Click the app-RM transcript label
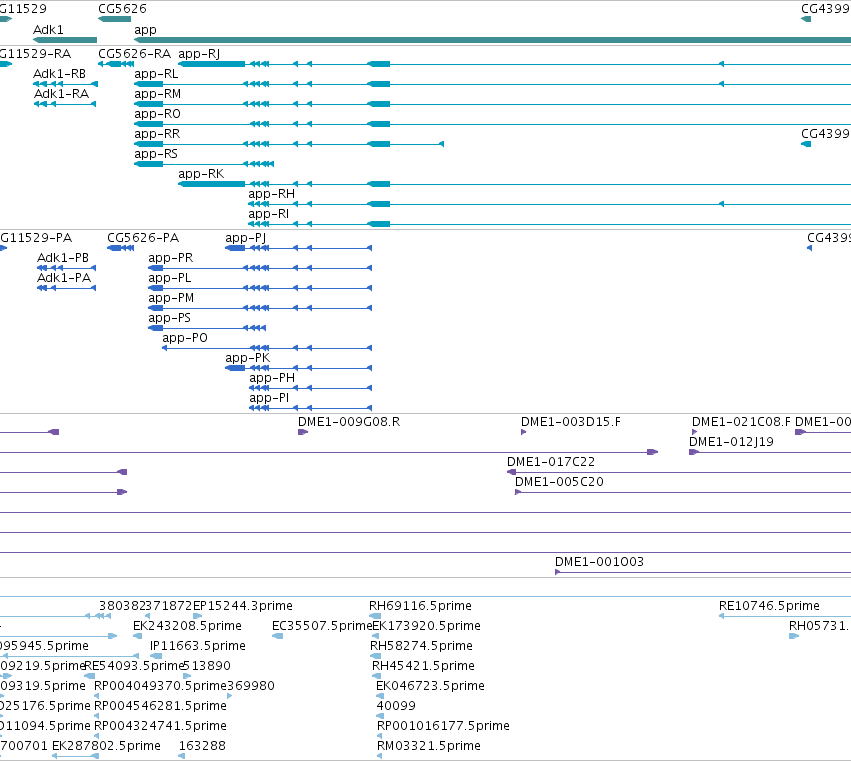The height and width of the screenshot is (761, 851). click(x=157, y=94)
